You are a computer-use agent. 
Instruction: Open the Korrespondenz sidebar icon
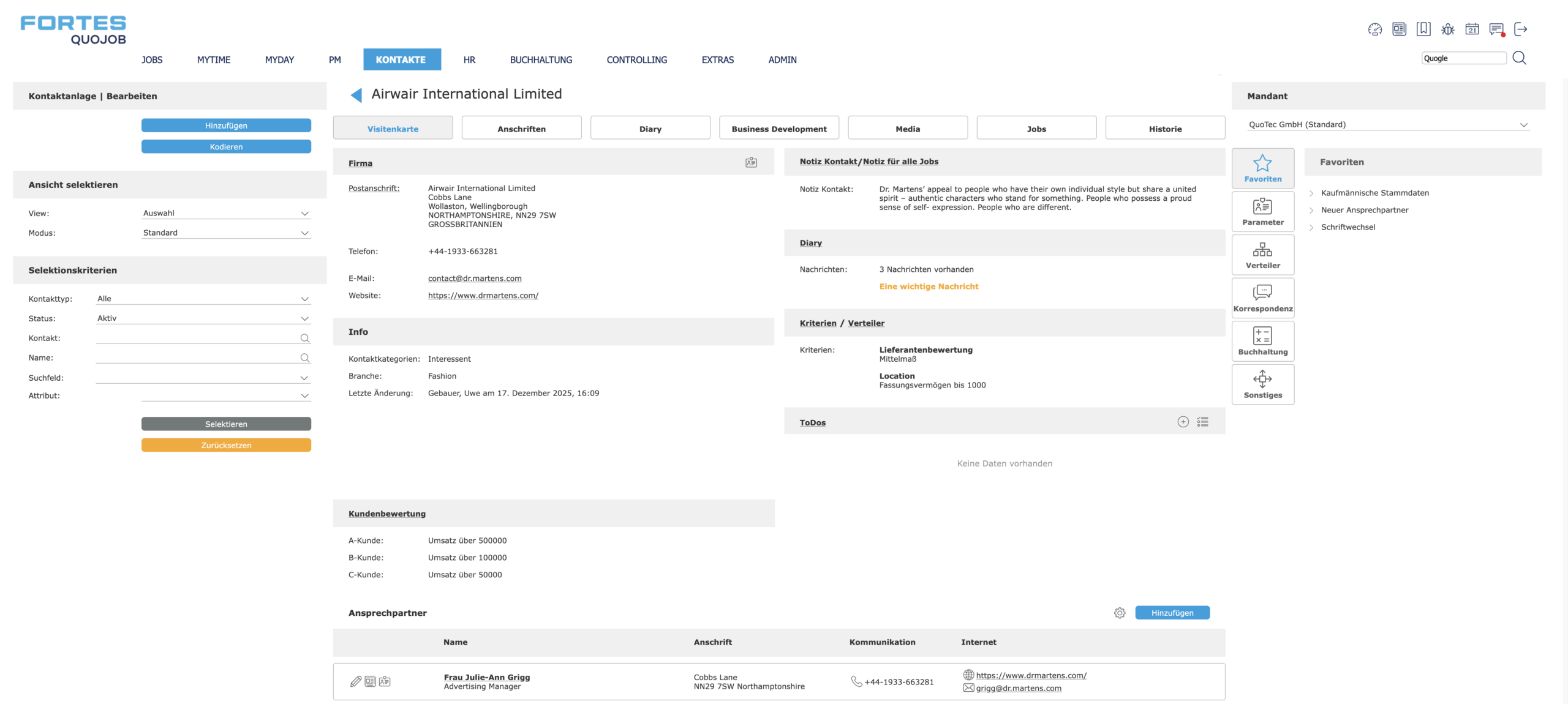click(1262, 298)
